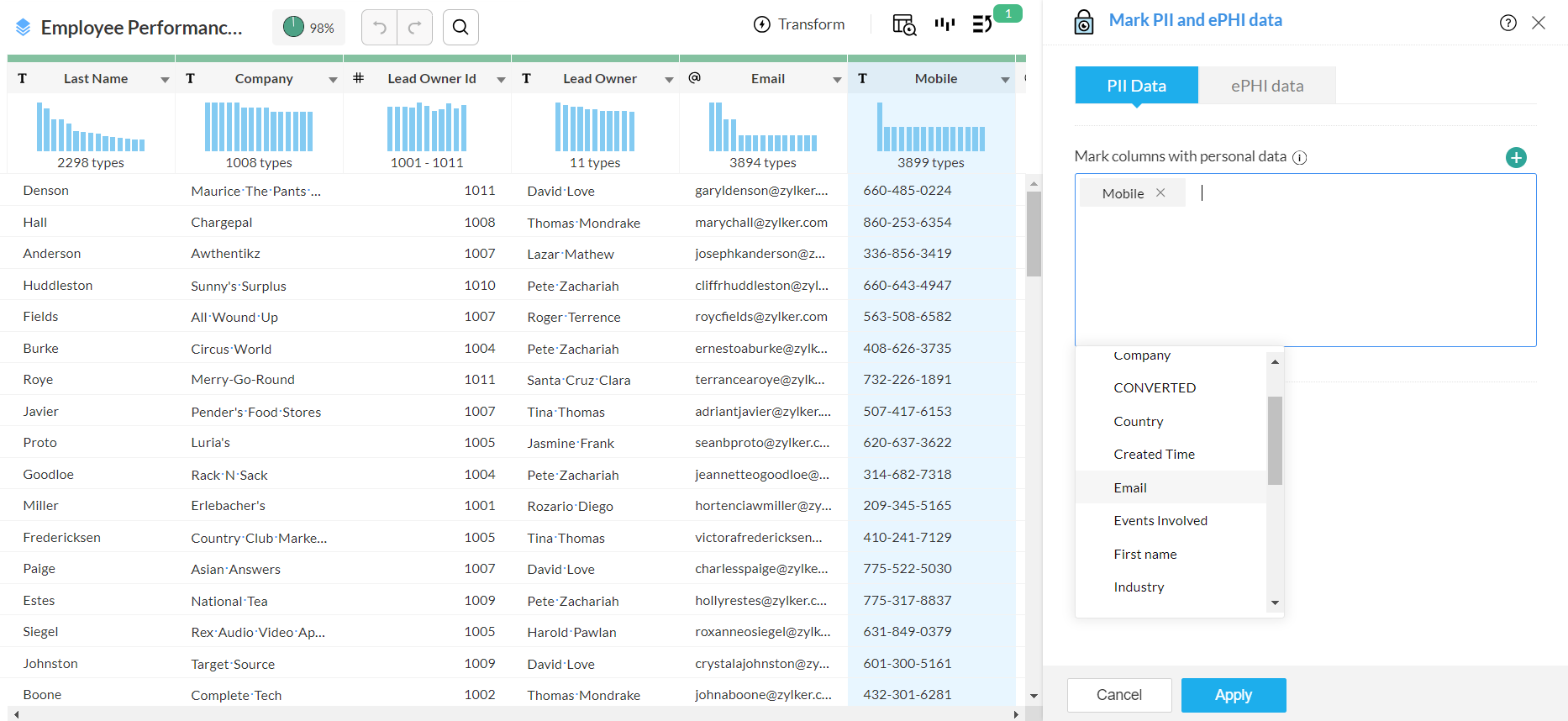Expand the Last Name column dropdown
The width and height of the screenshot is (1568, 721).
tap(165, 80)
